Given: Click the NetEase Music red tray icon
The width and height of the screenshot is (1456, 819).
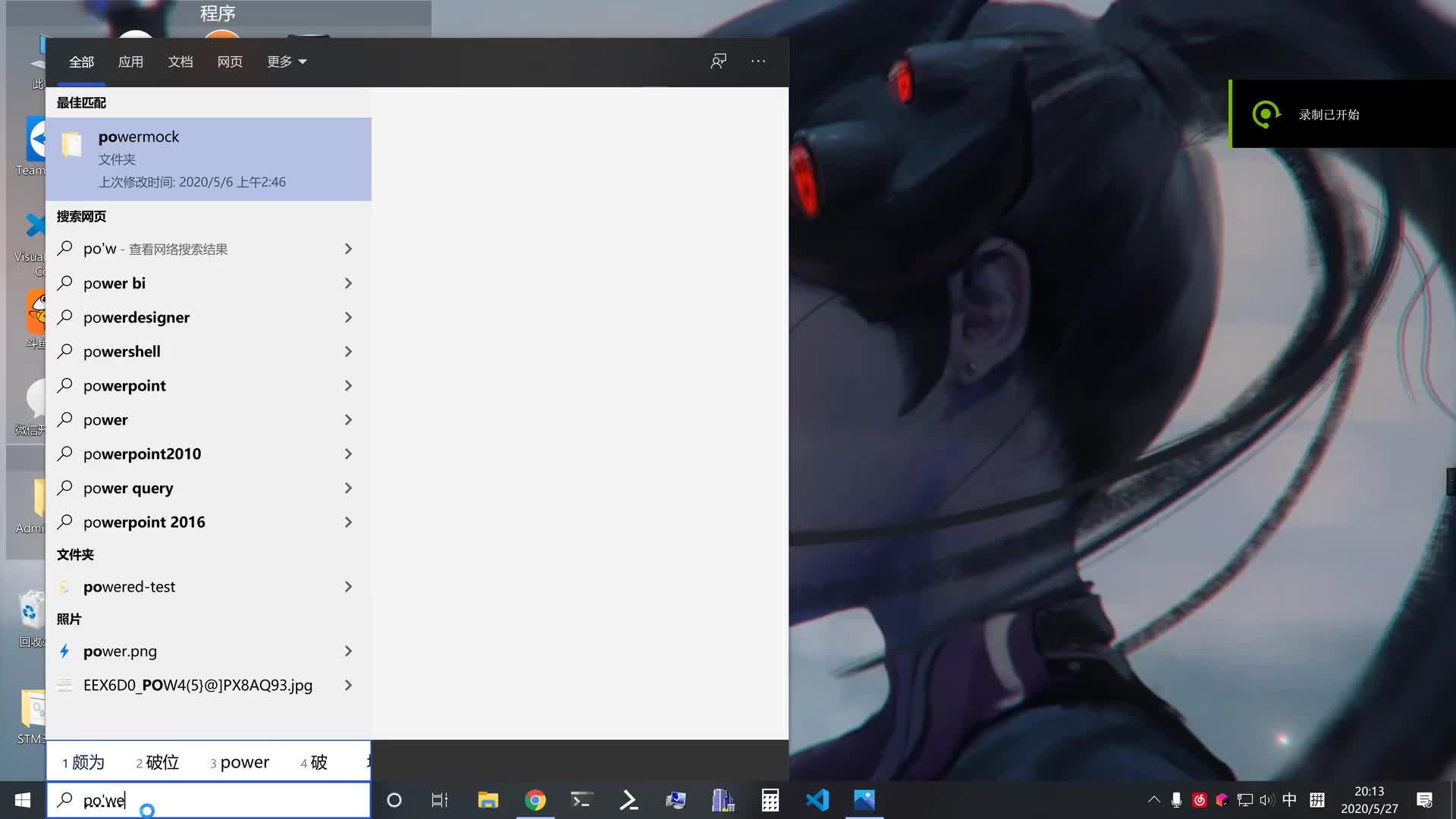Looking at the screenshot, I should tap(1199, 800).
